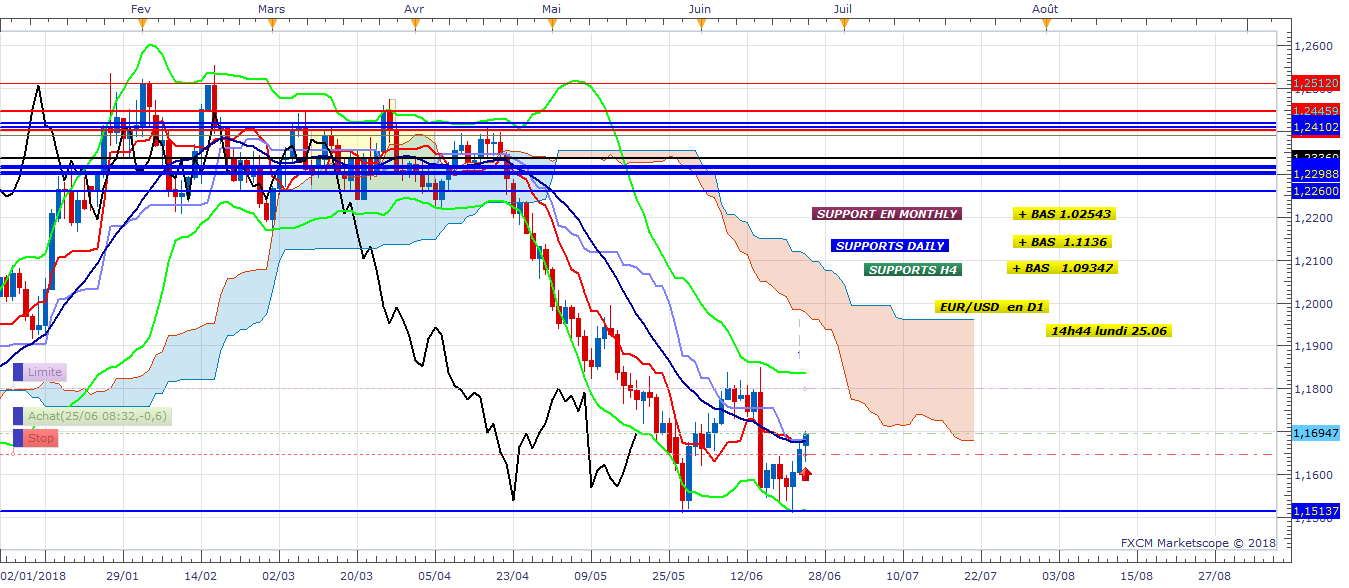Viewport: 1349px width, 588px height.
Task: Select the EUR/USD en D1 text label
Action: click(x=992, y=307)
